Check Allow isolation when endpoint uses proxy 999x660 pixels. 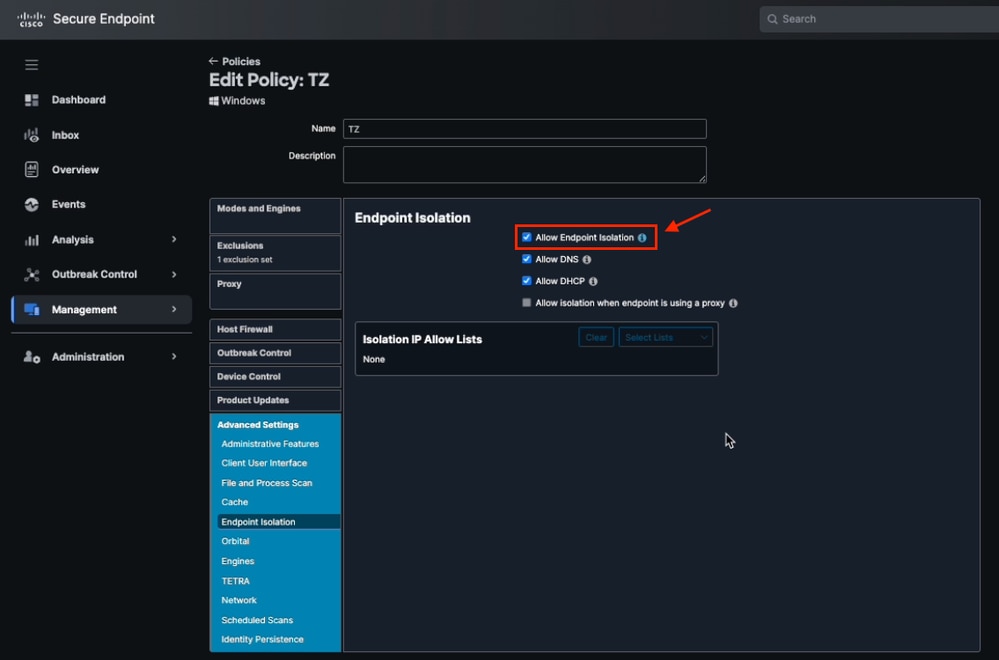coord(526,303)
